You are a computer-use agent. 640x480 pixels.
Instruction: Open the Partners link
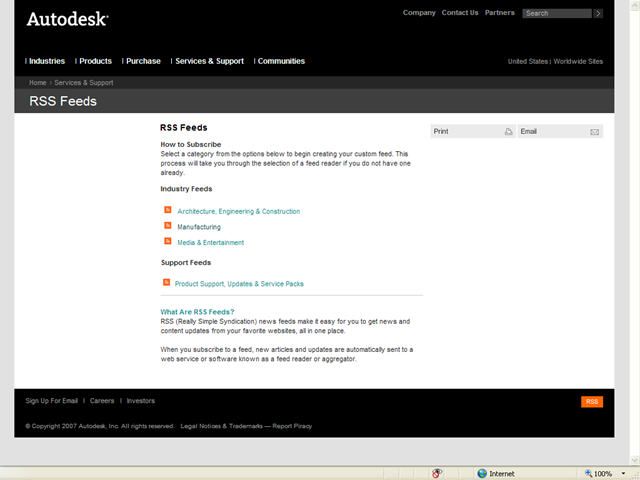click(500, 13)
